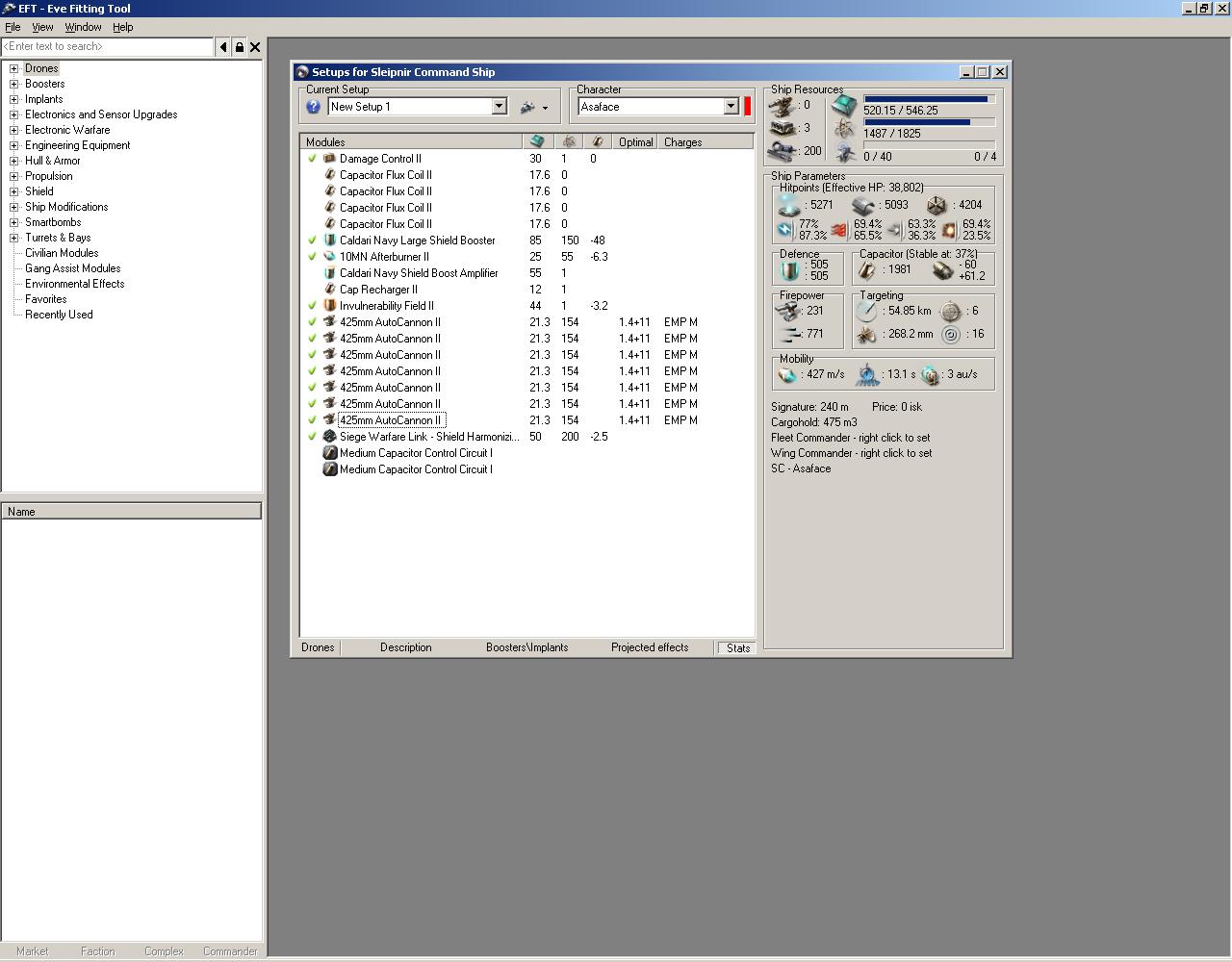Click the calibration icon beside value 200
Viewport: 1232px width, 962px height.
tap(783, 151)
